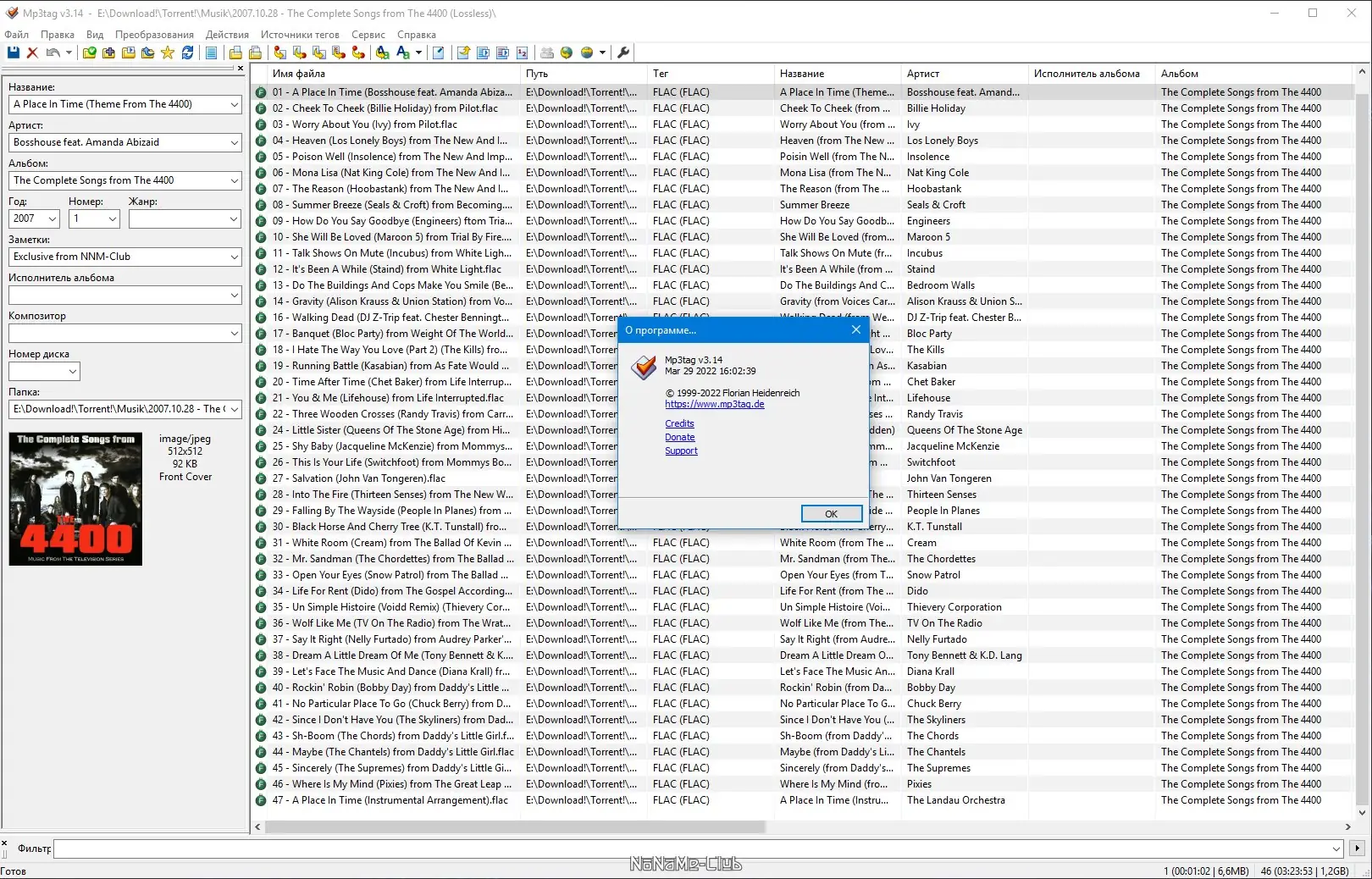Screen dimensions: 1372x879
Task: Click the 4400 front cover thumbnail
Action: tap(75, 499)
